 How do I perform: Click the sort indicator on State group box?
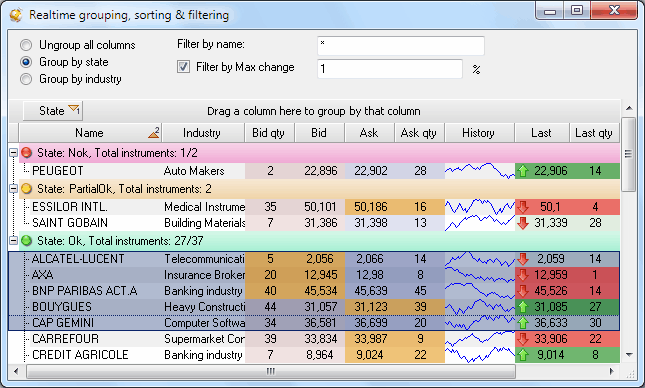pyautogui.click(x=74, y=109)
